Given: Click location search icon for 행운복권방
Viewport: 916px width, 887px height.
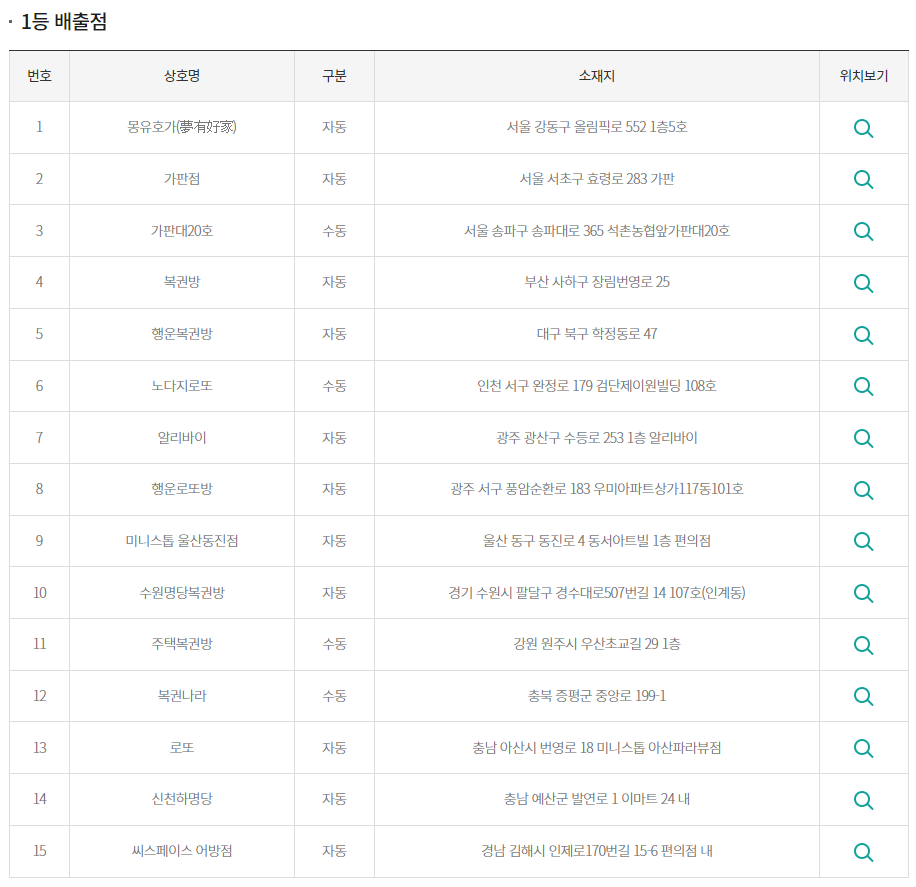Looking at the screenshot, I should 862,334.
